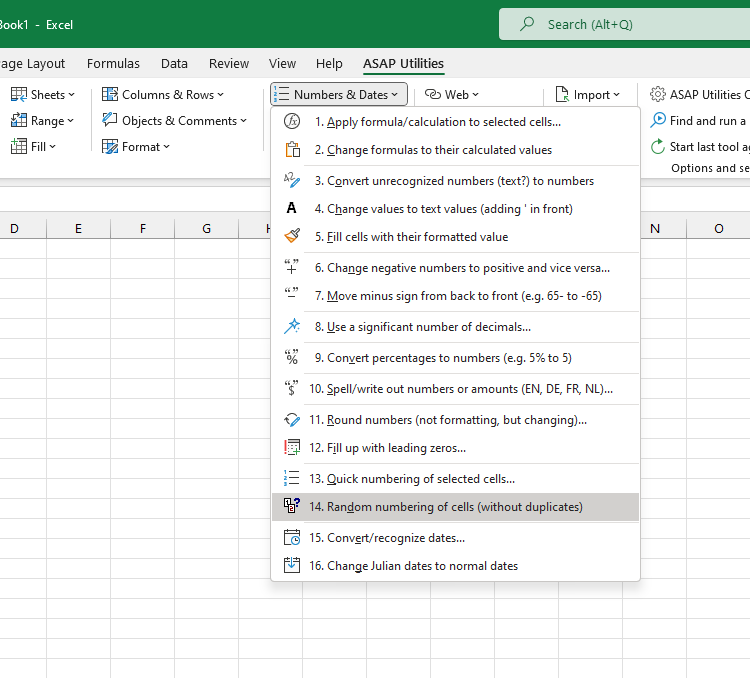Click the round-arrow icon for Round numbers

[x=292, y=420]
